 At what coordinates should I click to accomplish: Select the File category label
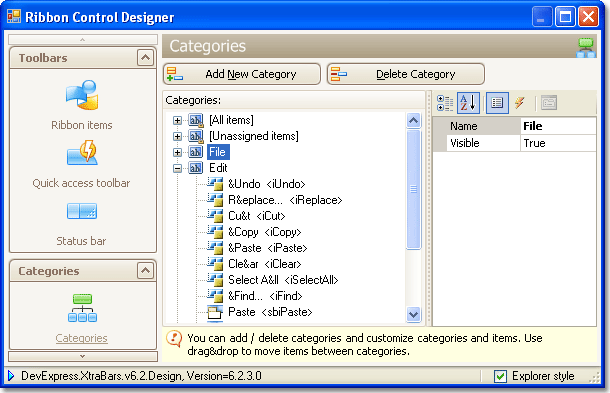point(218,152)
